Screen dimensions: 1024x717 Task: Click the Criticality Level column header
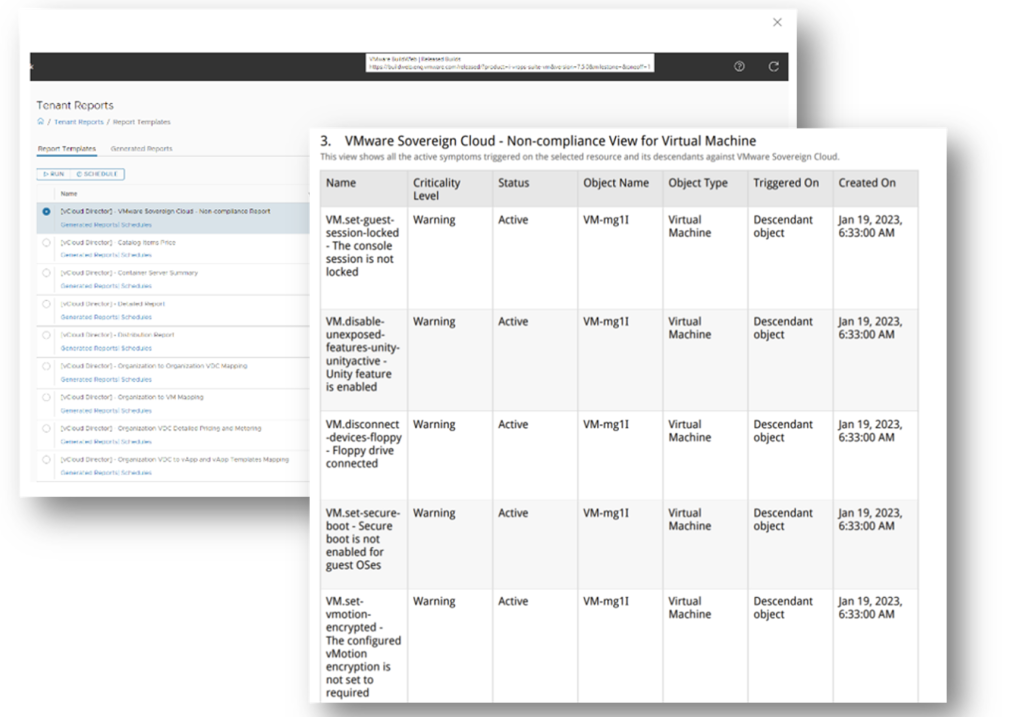(x=437, y=189)
